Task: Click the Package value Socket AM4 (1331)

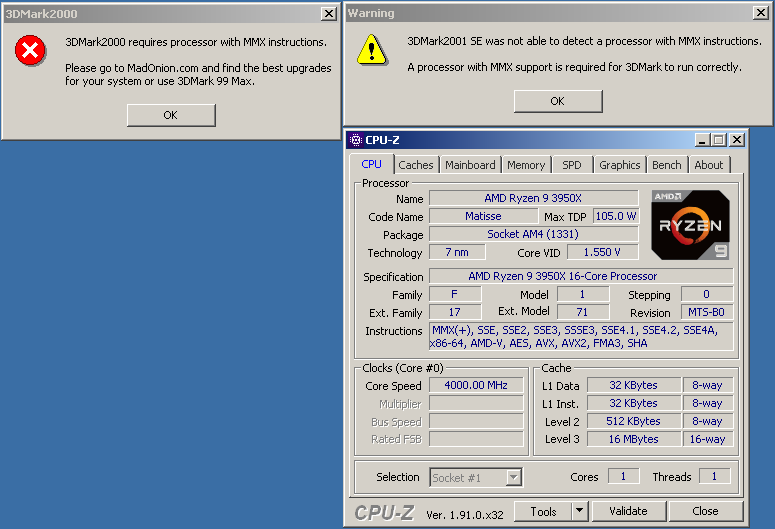Action: tap(533, 234)
